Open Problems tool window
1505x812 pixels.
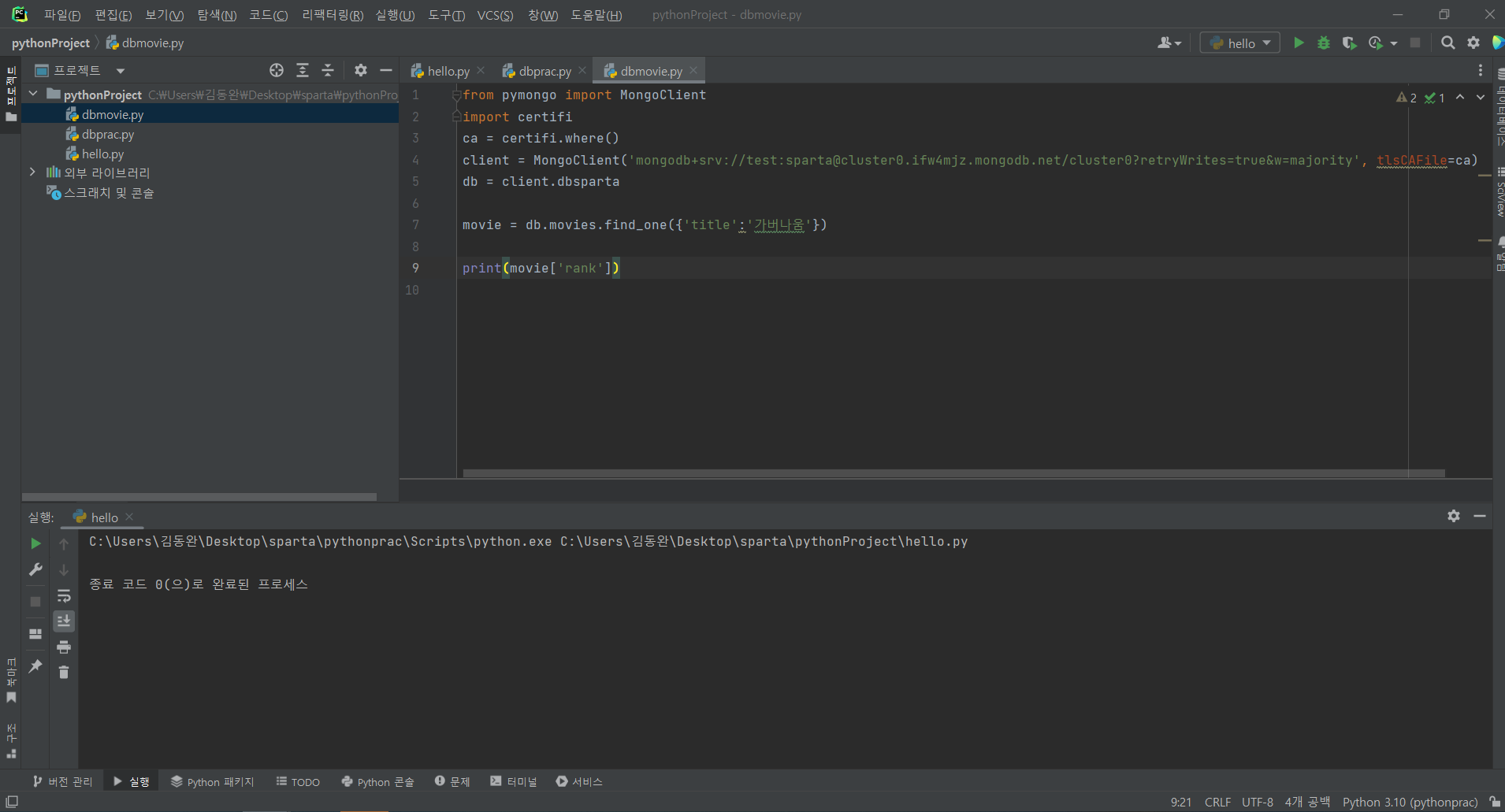coord(452,781)
